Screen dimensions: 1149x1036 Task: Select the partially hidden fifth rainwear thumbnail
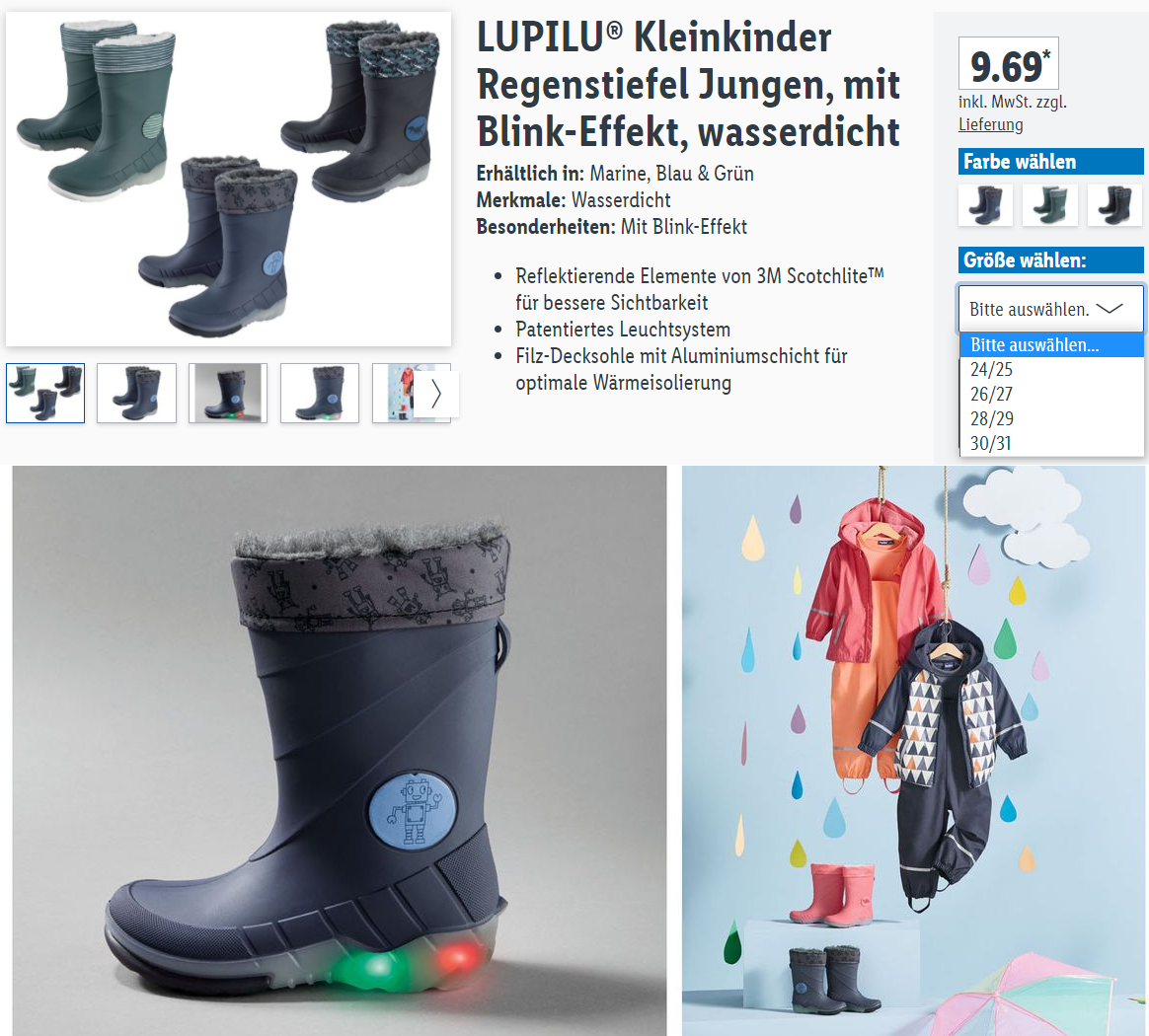[394, 394]
